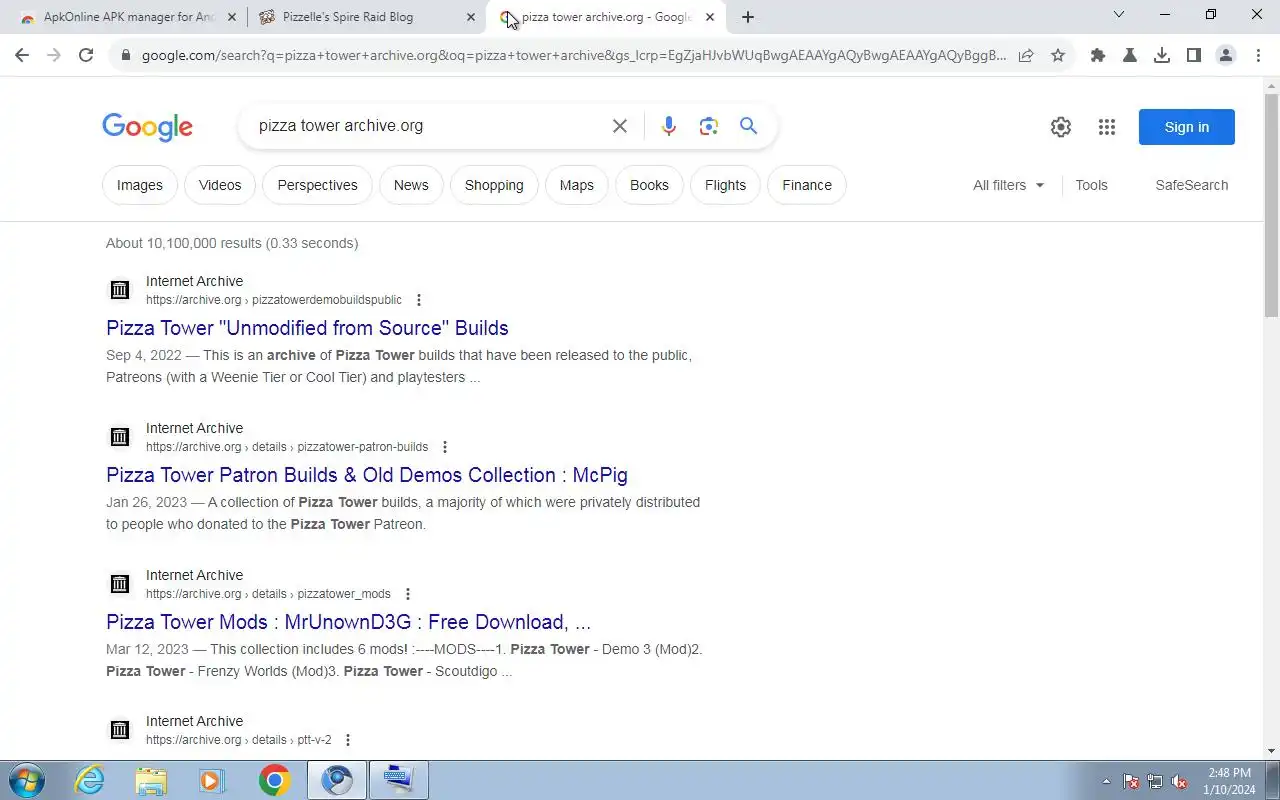Open Chrome from the taskbar
Image resolution: width=1280 pixels, height=800 pixels.
pos(274,780)
